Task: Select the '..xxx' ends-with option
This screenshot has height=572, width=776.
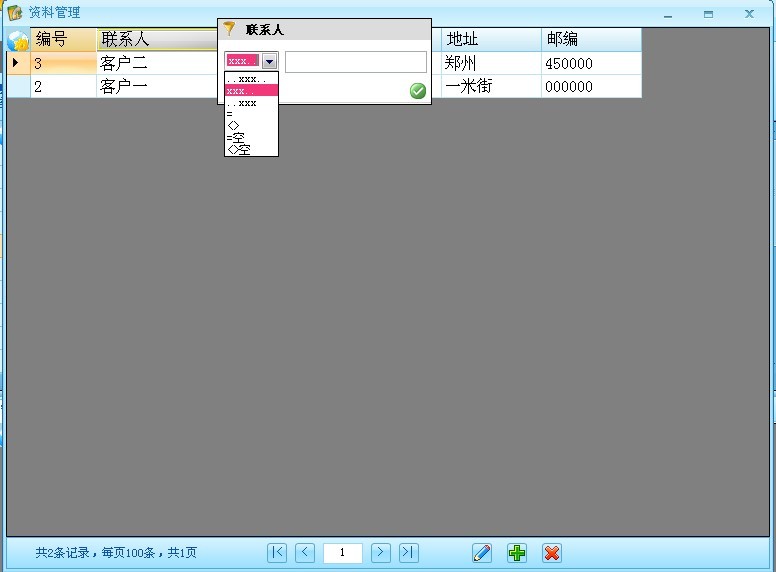Action: pyautogui.click(x=251, y=103)
